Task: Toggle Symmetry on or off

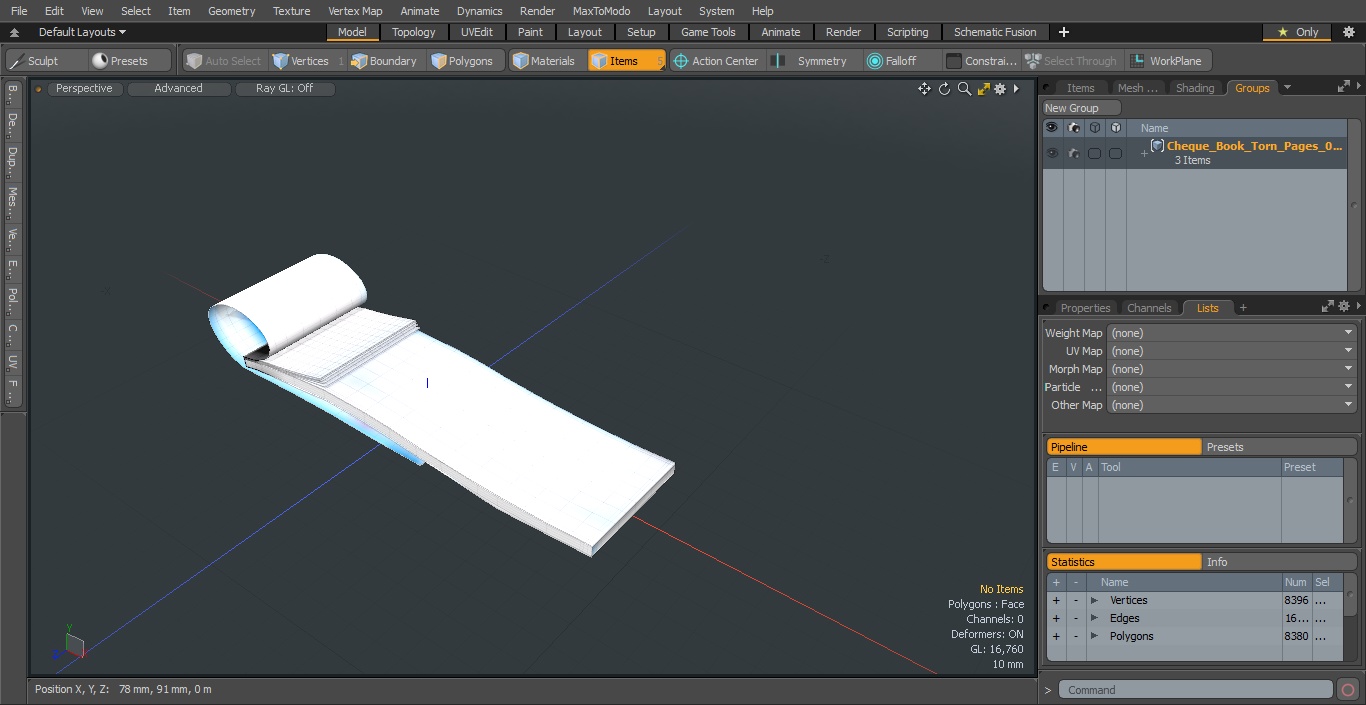Action: tap(811, 61)
